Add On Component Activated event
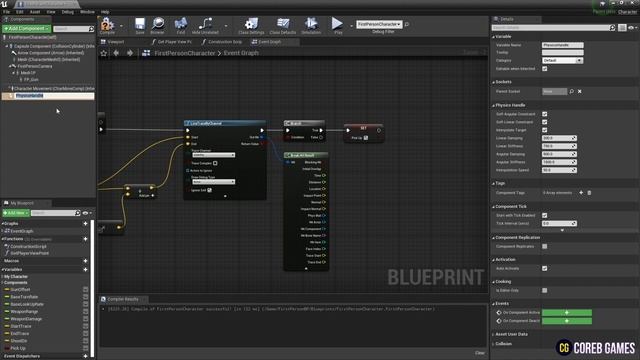640x360 pixels. (567, 313)
